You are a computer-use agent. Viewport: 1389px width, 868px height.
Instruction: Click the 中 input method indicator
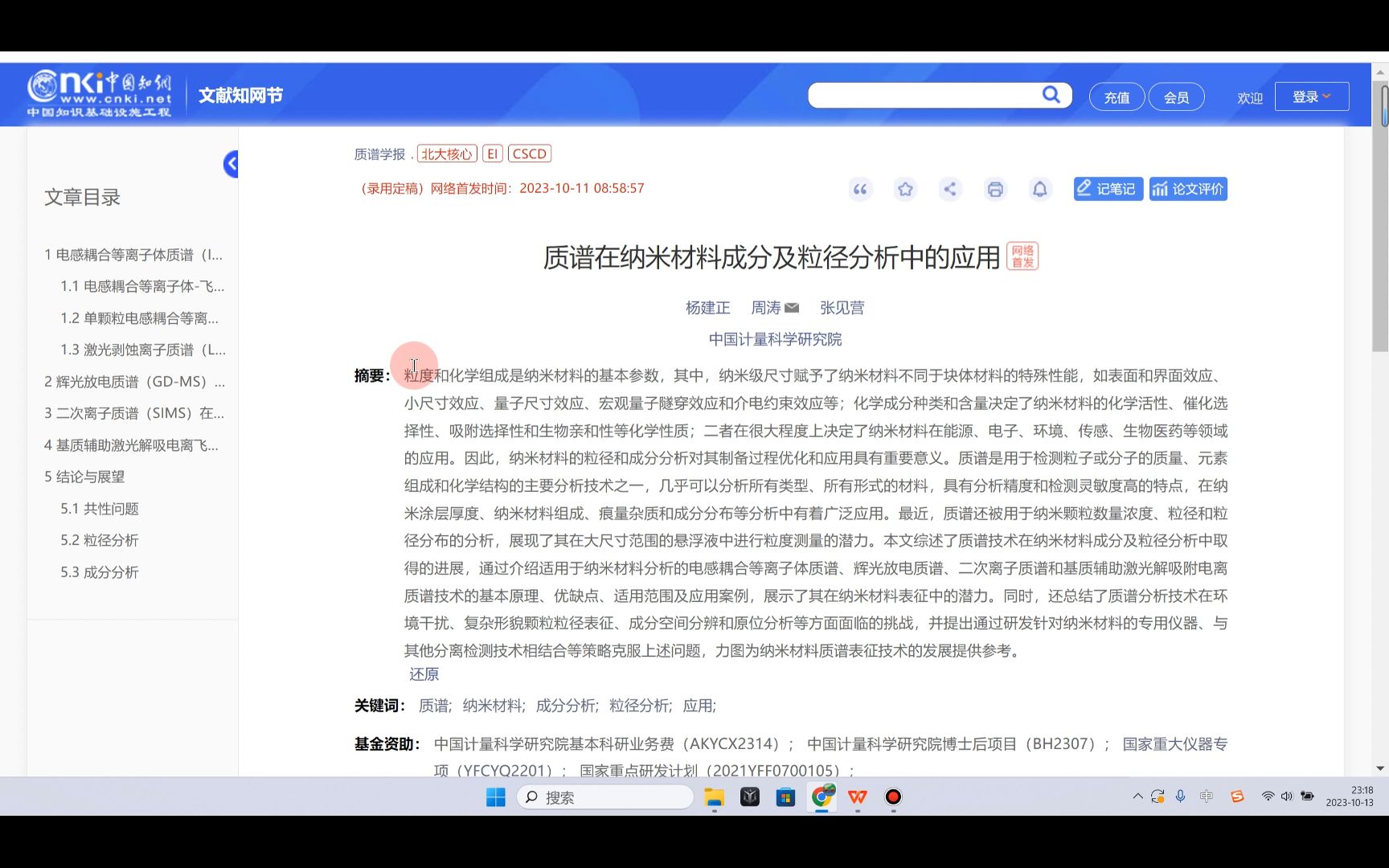(x=1207, y=796)
